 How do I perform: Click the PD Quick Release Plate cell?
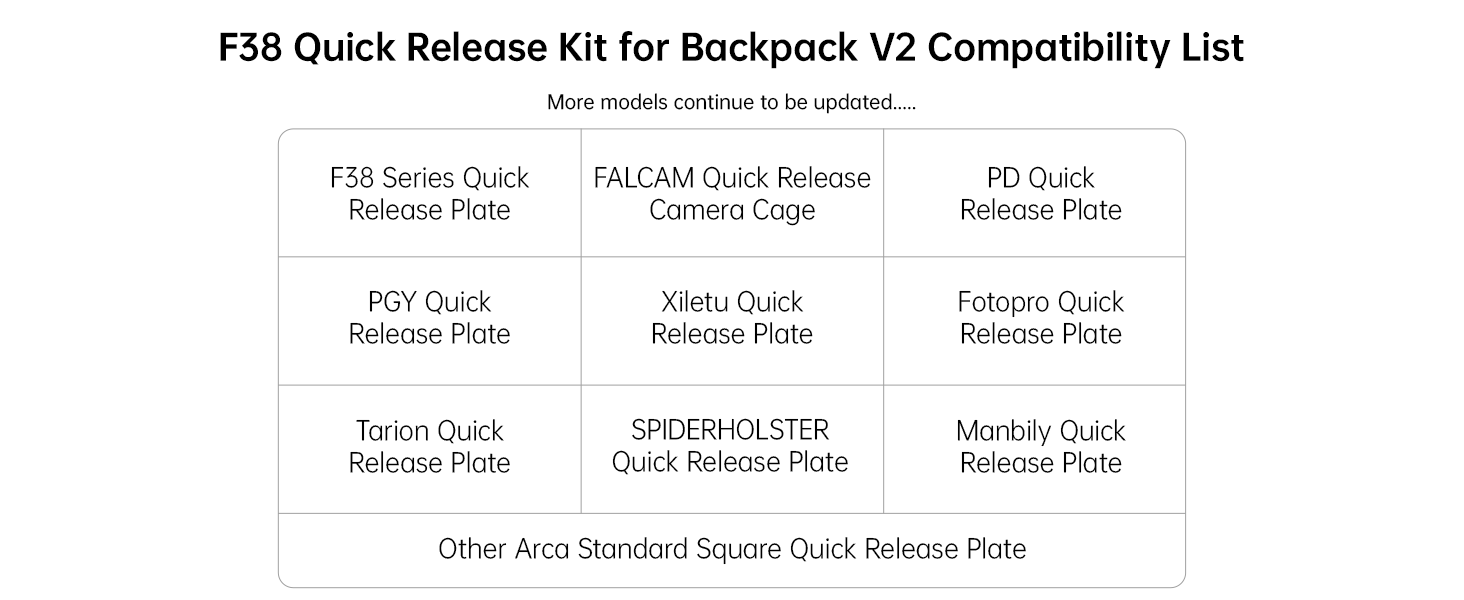click(x=1040, y=194)
